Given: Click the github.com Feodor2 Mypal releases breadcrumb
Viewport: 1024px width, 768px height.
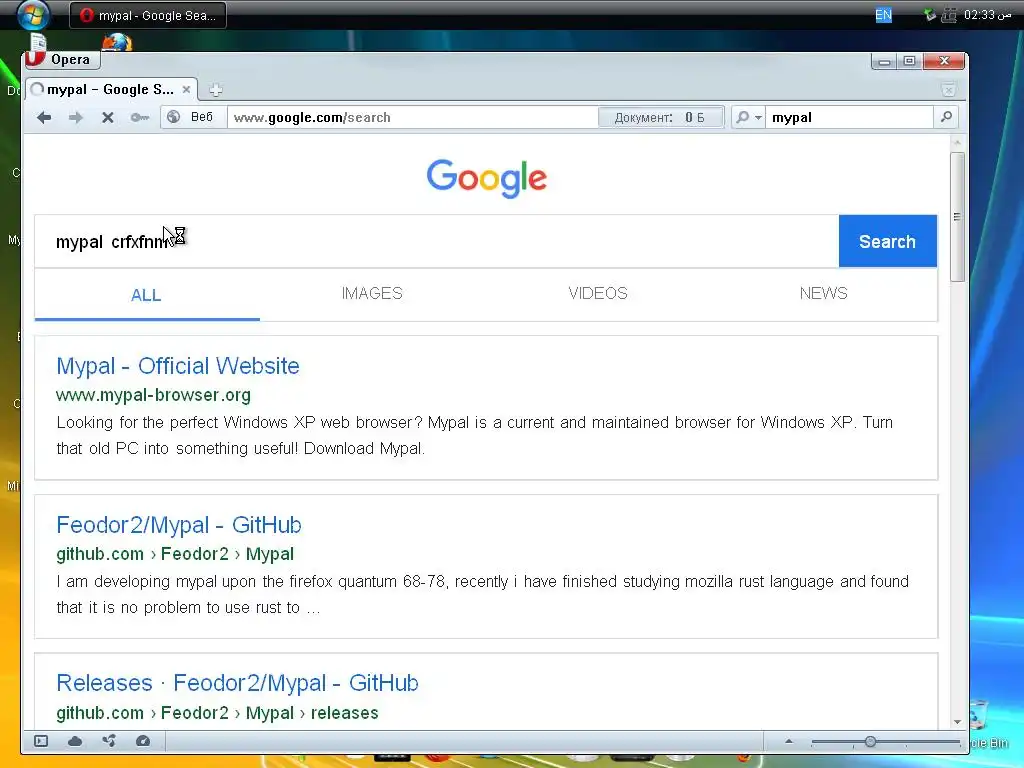Looking at the screenshot, I should point(217,712).
